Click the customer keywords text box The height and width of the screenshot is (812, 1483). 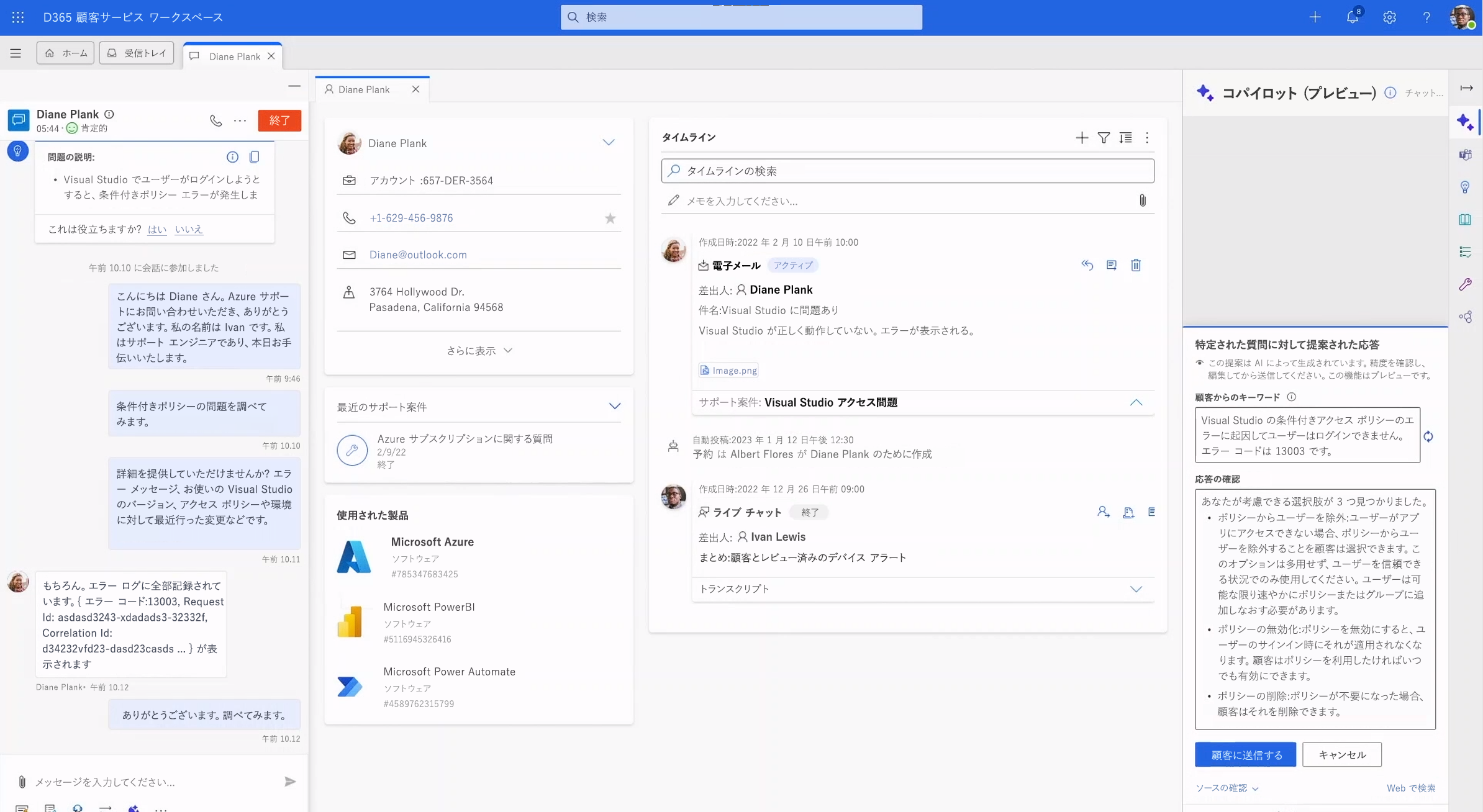click(x=1307, y=435)
